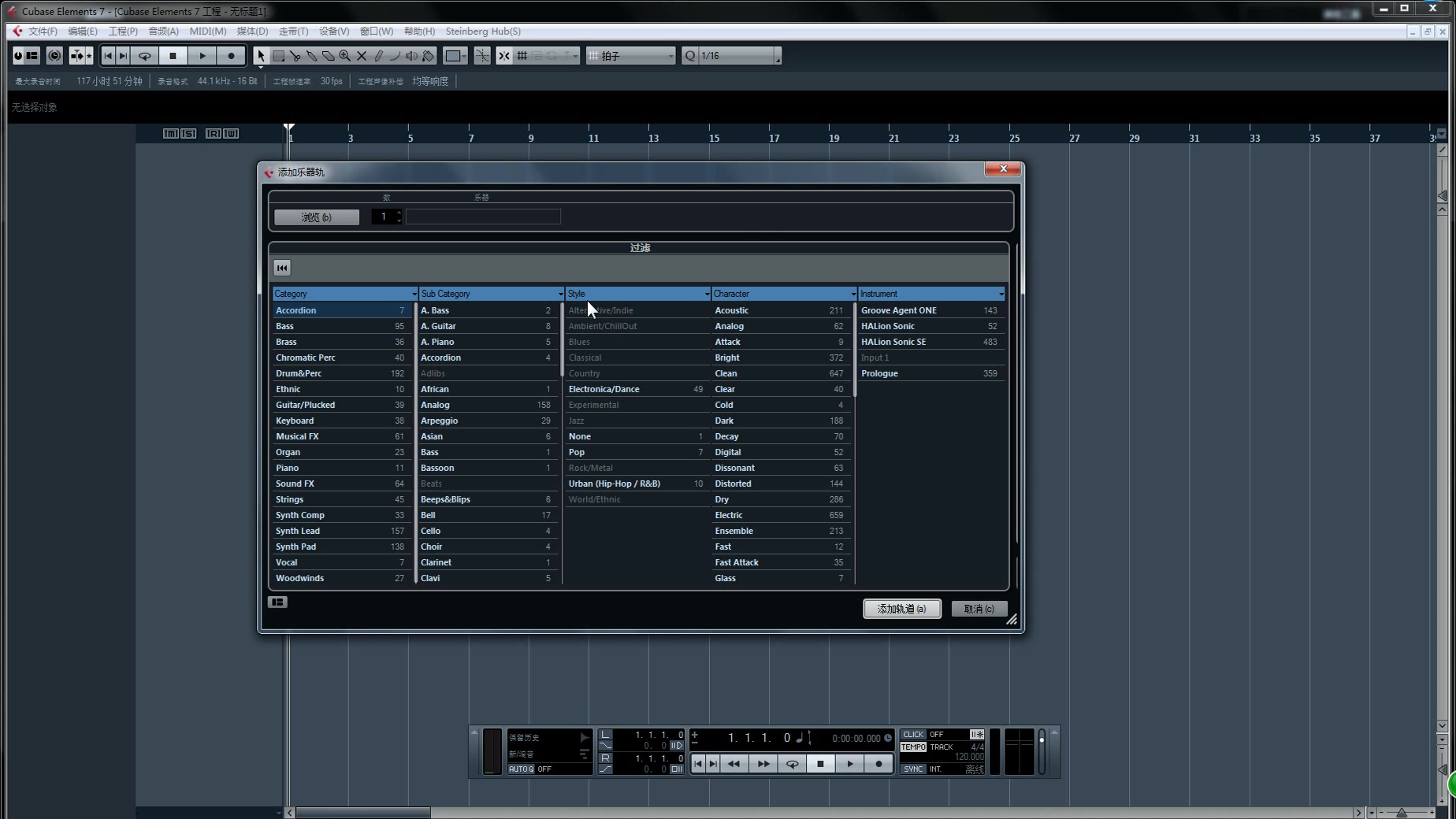Open the 设备(V) menu
The image size is (1456, 819).
pos(333,31)
